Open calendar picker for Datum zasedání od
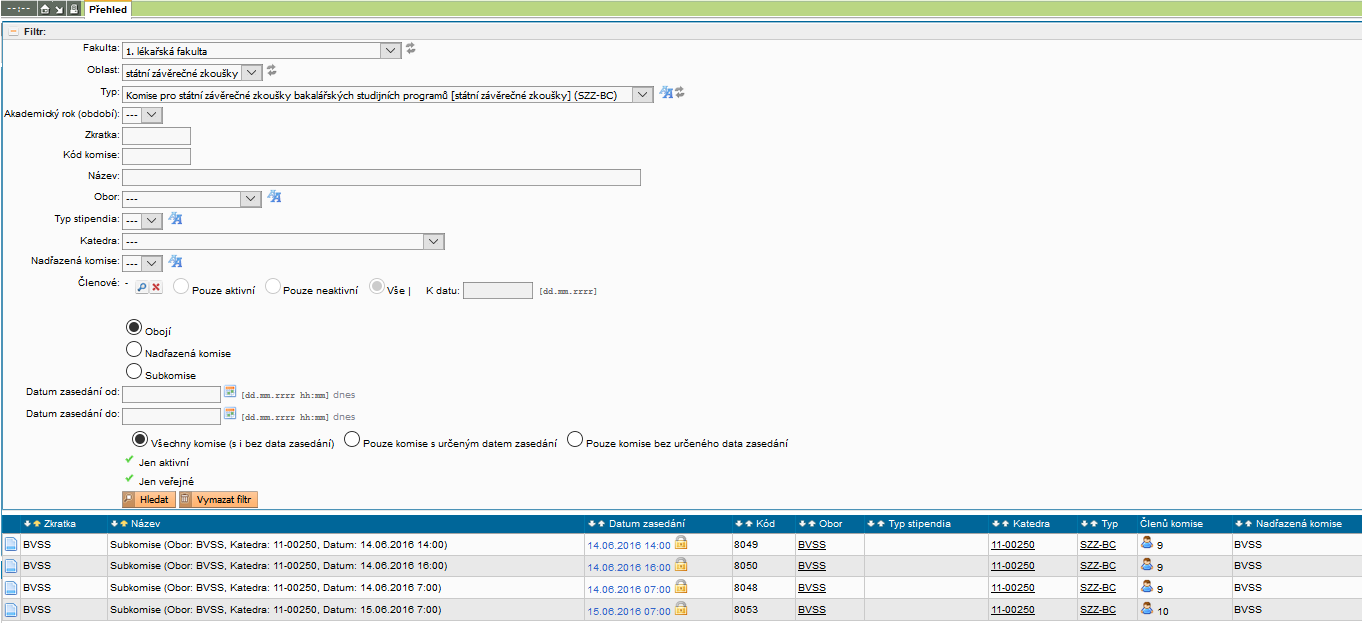This screenshot has height=623, width=1362. (x=230, y=391)
